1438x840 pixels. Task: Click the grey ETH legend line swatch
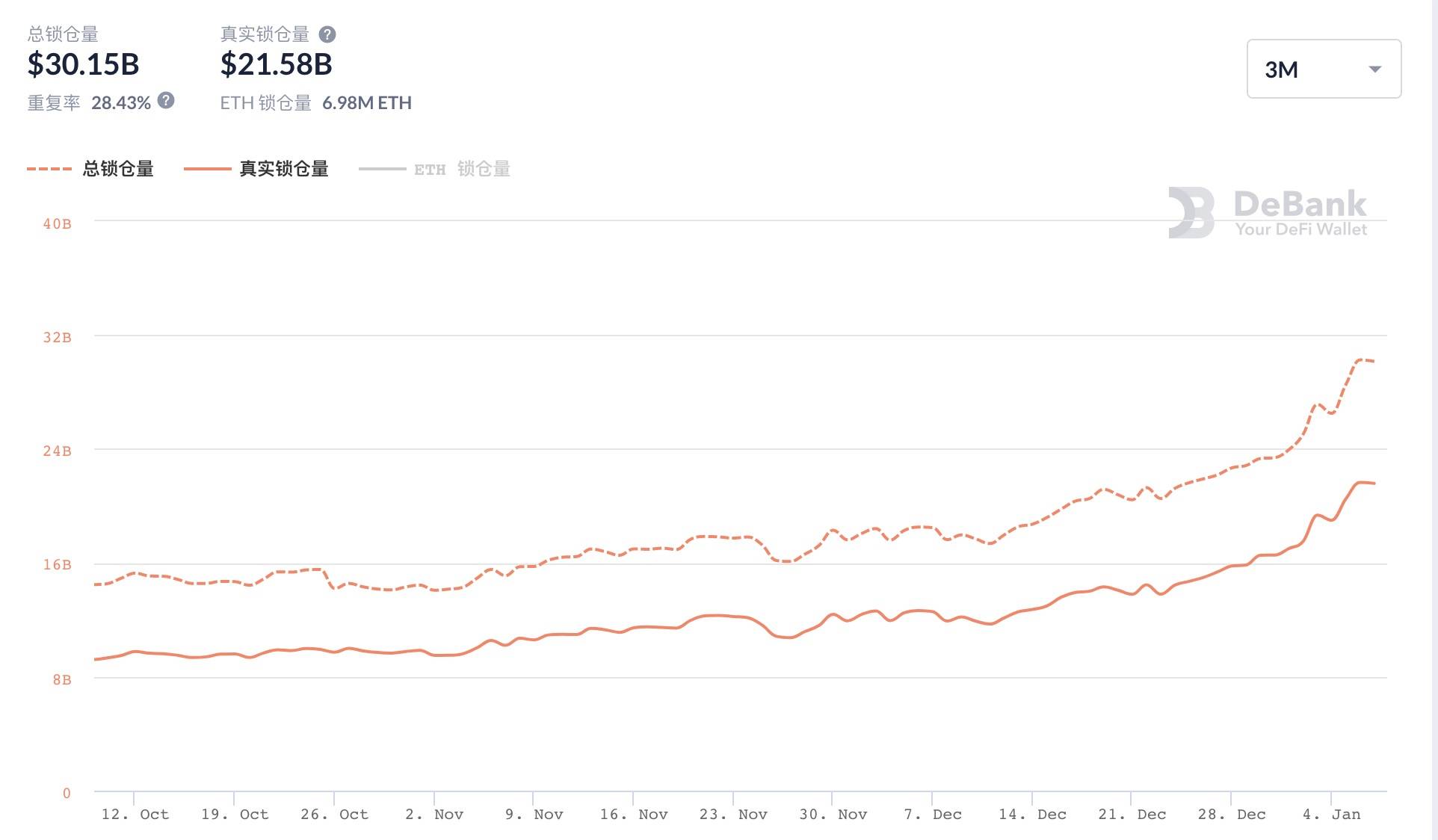pyautogui.click(x=382, y=170)
